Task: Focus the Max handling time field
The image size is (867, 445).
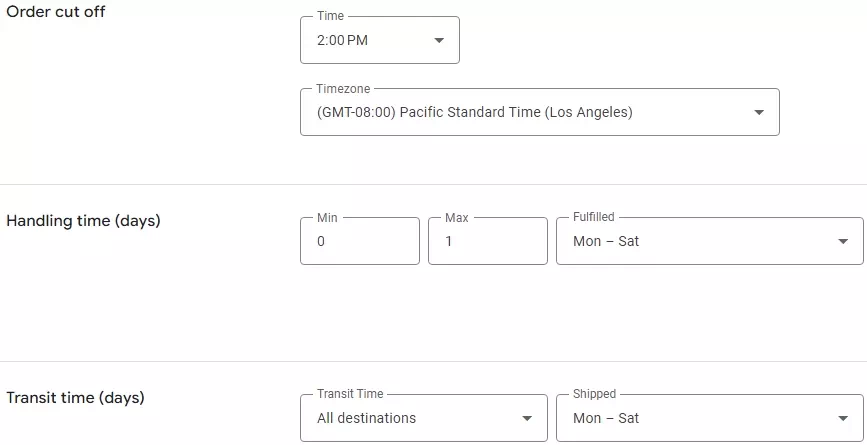Action: (488, 242)
